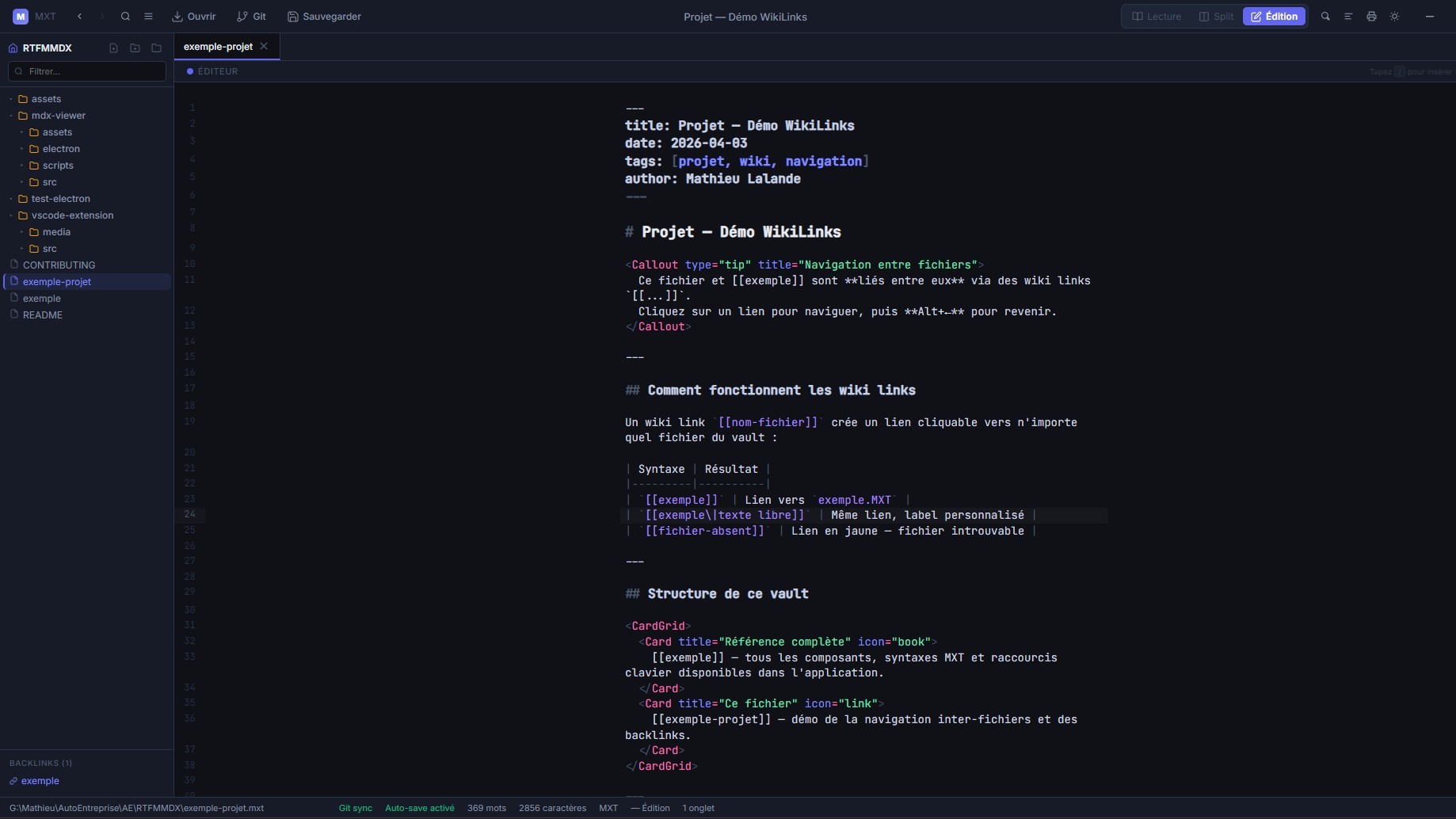Click the BACKLINKS (1) panel header
Screen dimensions: 1456x819
(x=41, y=764)
